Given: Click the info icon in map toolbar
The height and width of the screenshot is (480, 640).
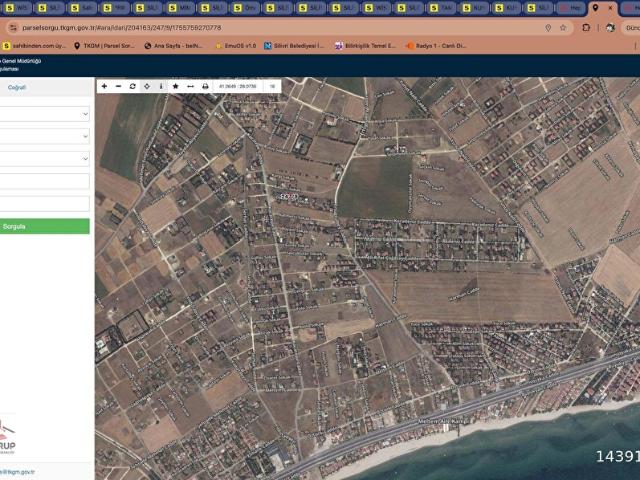Looking at the screenshot, I should 161,86.
